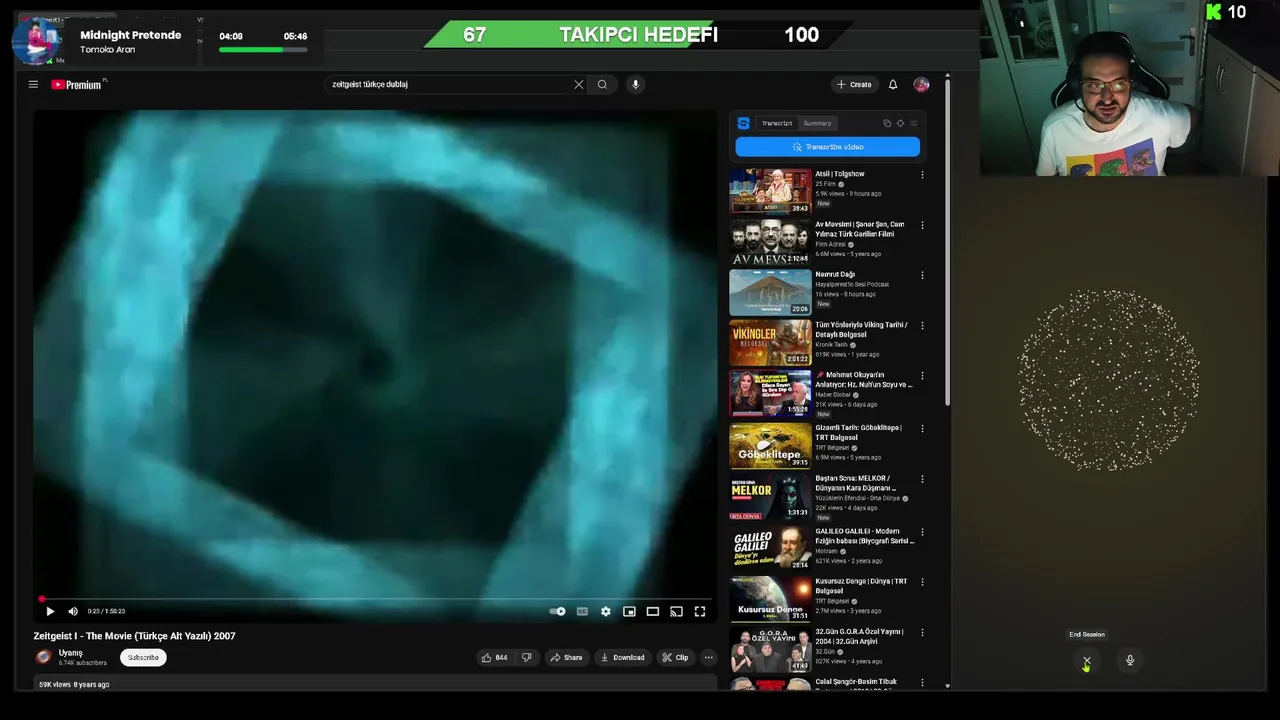Viewport: 1280px width, 720px height.
Task: Open the notifications bell
Action: click(893, 84)
